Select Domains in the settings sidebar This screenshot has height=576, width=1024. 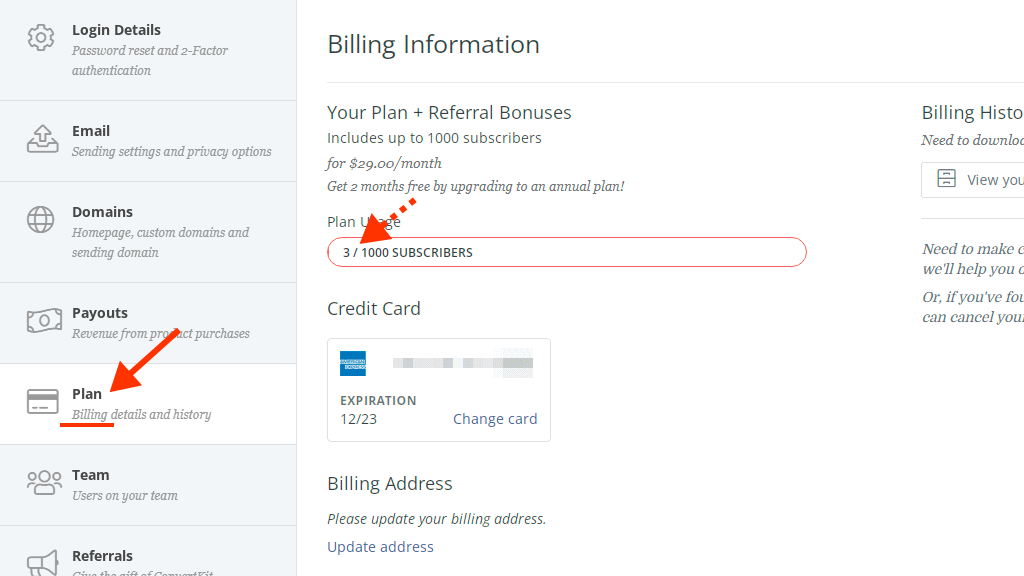pyautogui.click(x=148, y=232)
